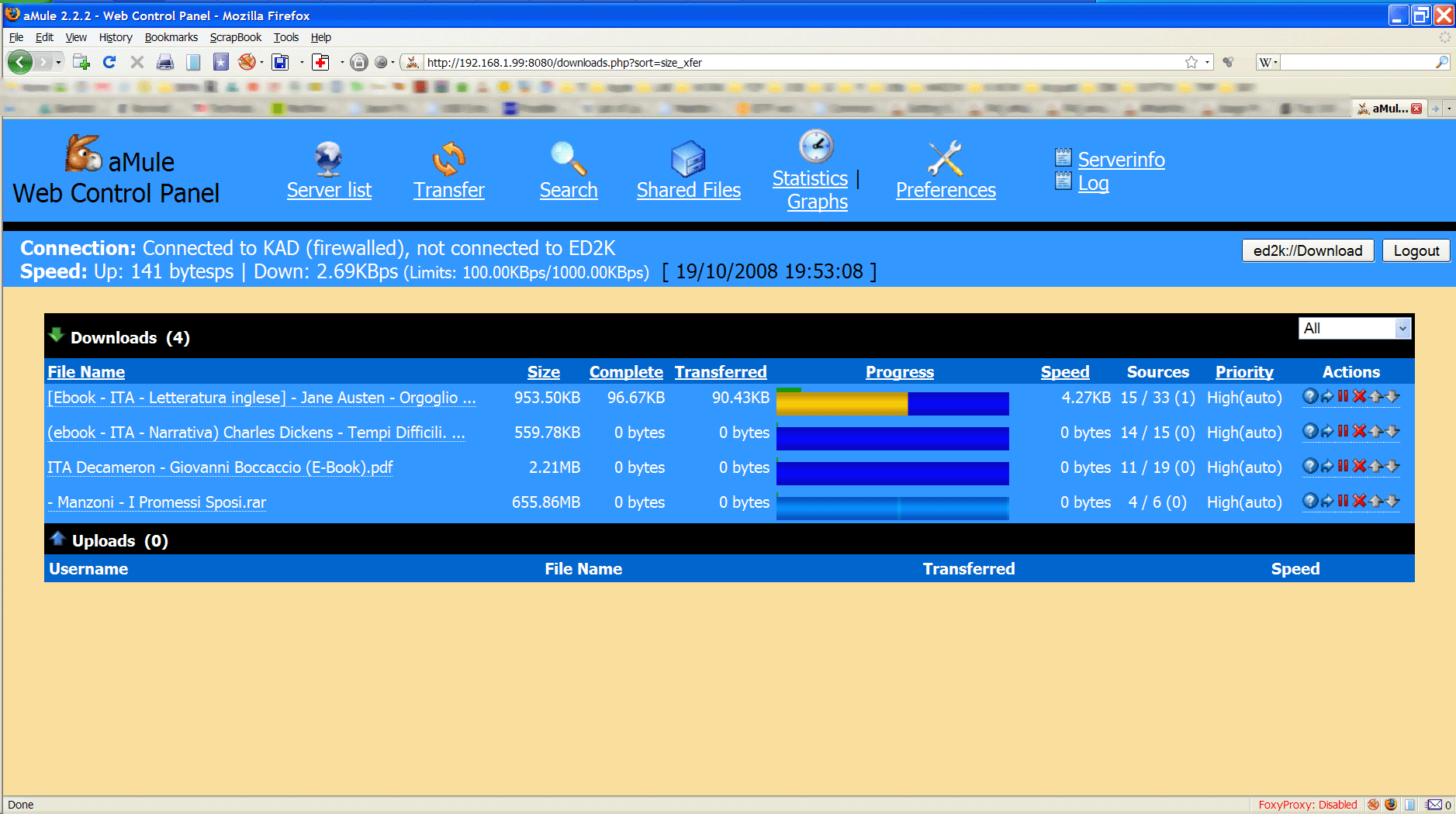The height and width of the screenshot is (814, 1456).
Task: Click the Jane Austen download progress bar
Action: 892,402
